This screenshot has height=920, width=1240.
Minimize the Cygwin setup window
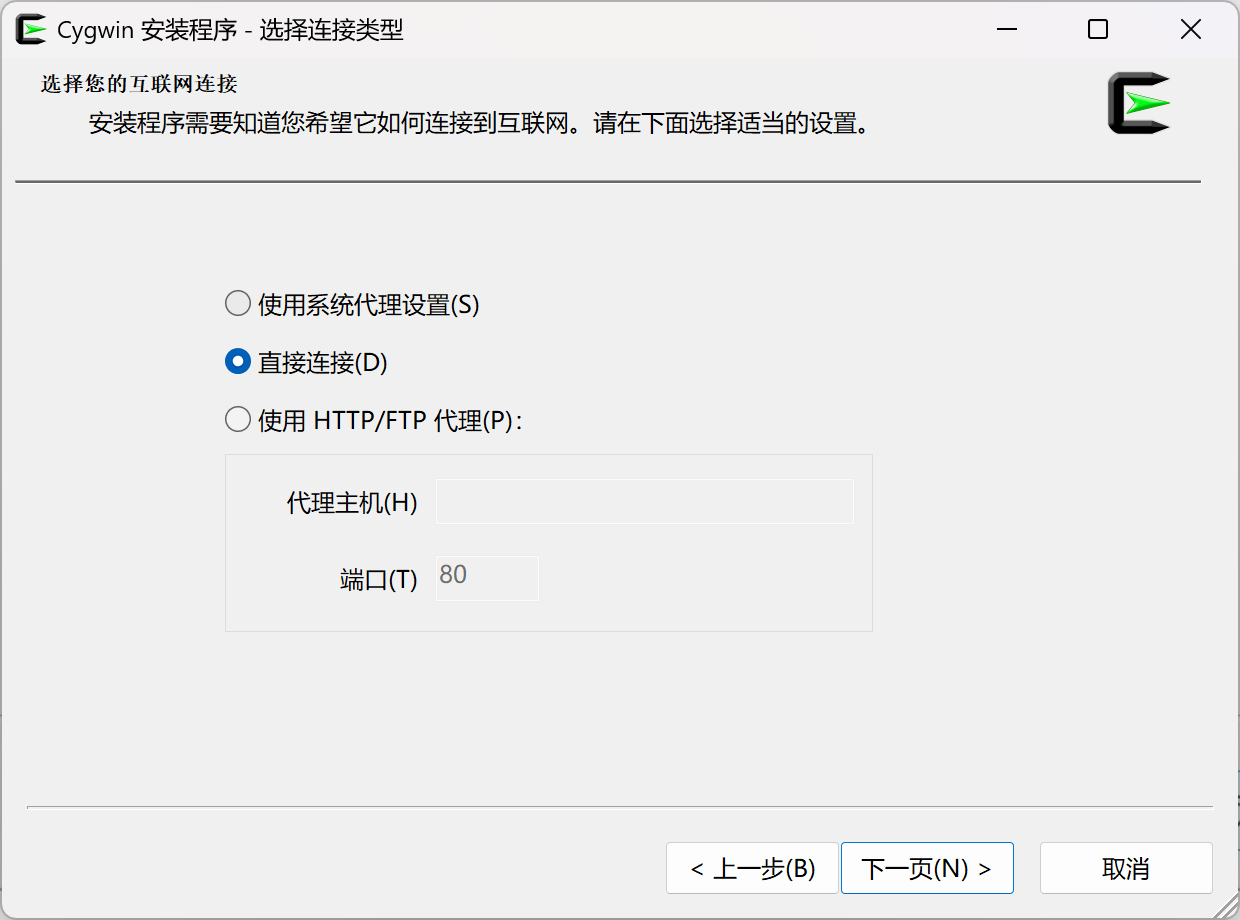click(x=1006, y=30)
